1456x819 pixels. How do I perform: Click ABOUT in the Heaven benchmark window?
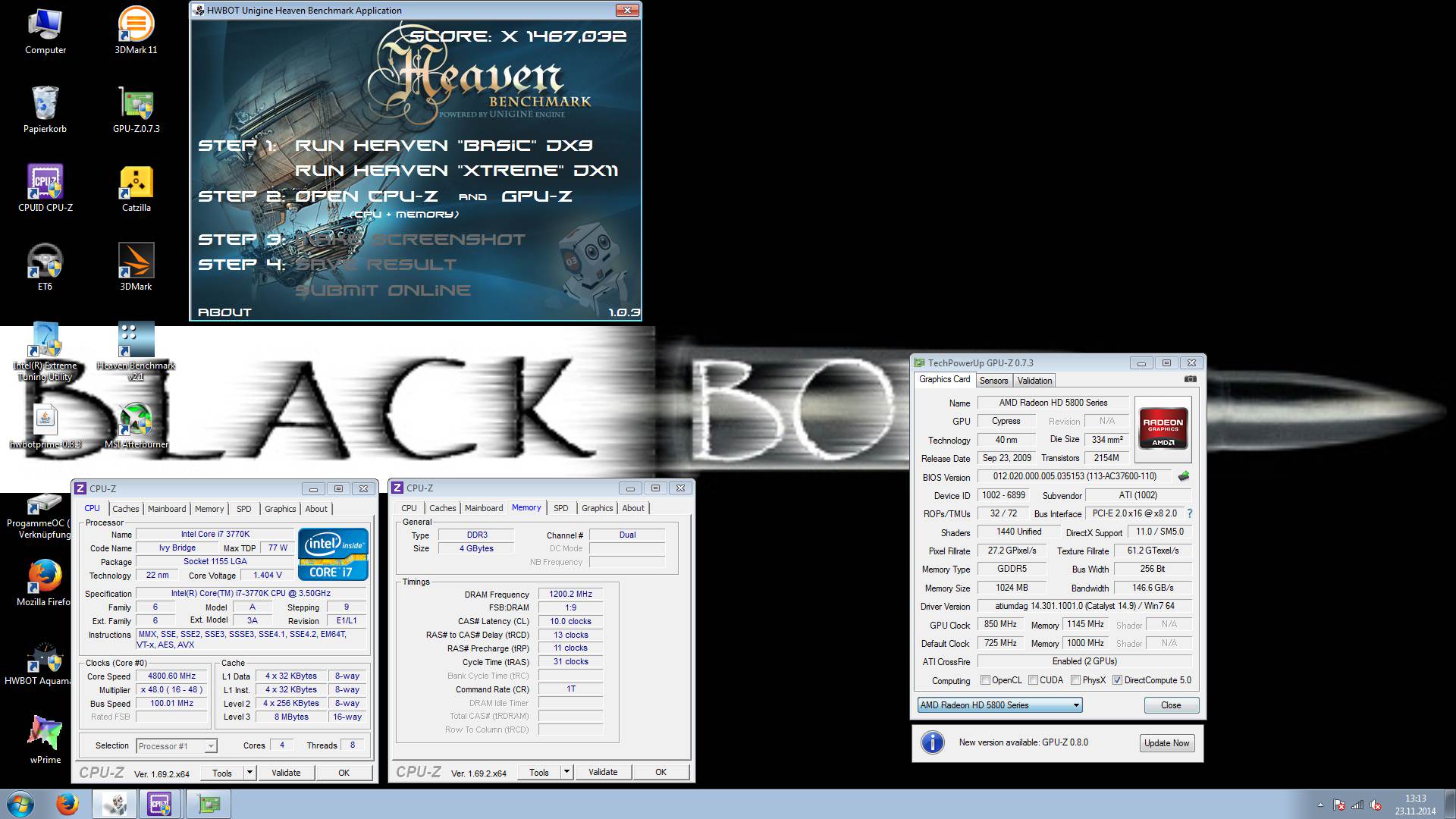[224, 312]
